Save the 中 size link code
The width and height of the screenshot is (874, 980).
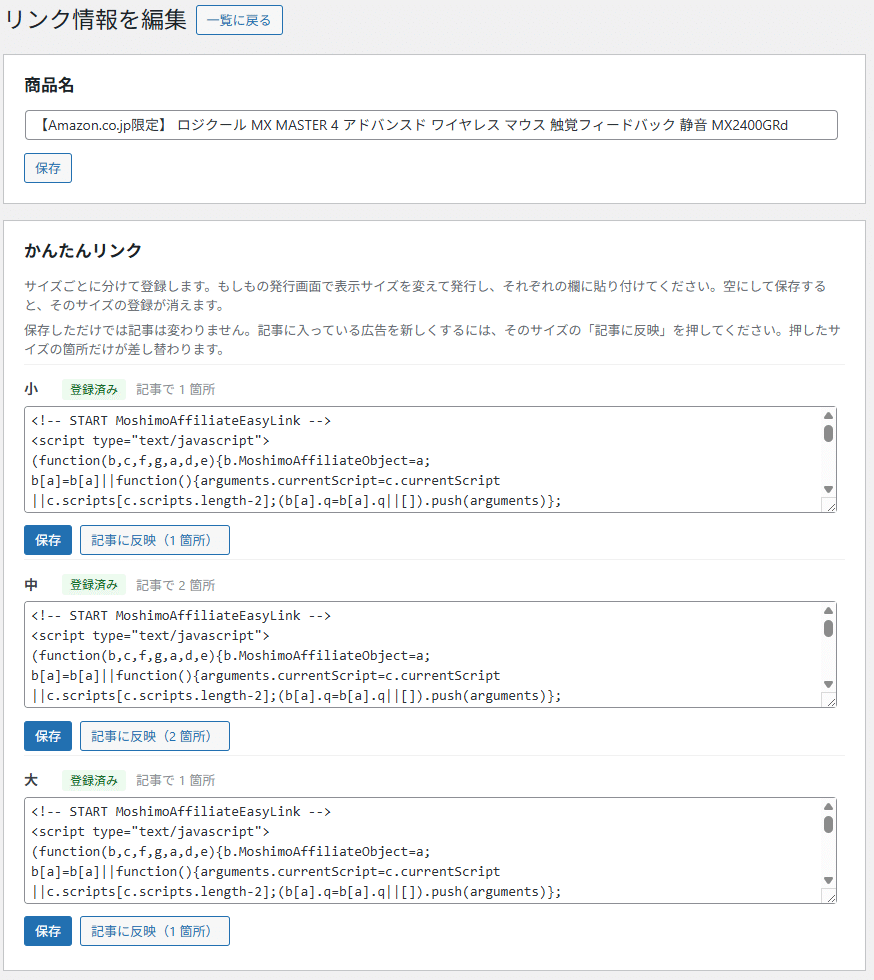[48, 736]
